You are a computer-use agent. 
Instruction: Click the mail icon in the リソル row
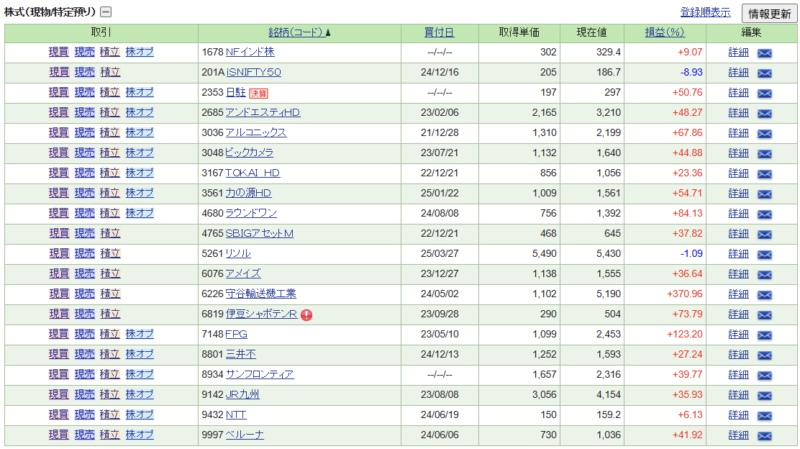pos(764,255)
